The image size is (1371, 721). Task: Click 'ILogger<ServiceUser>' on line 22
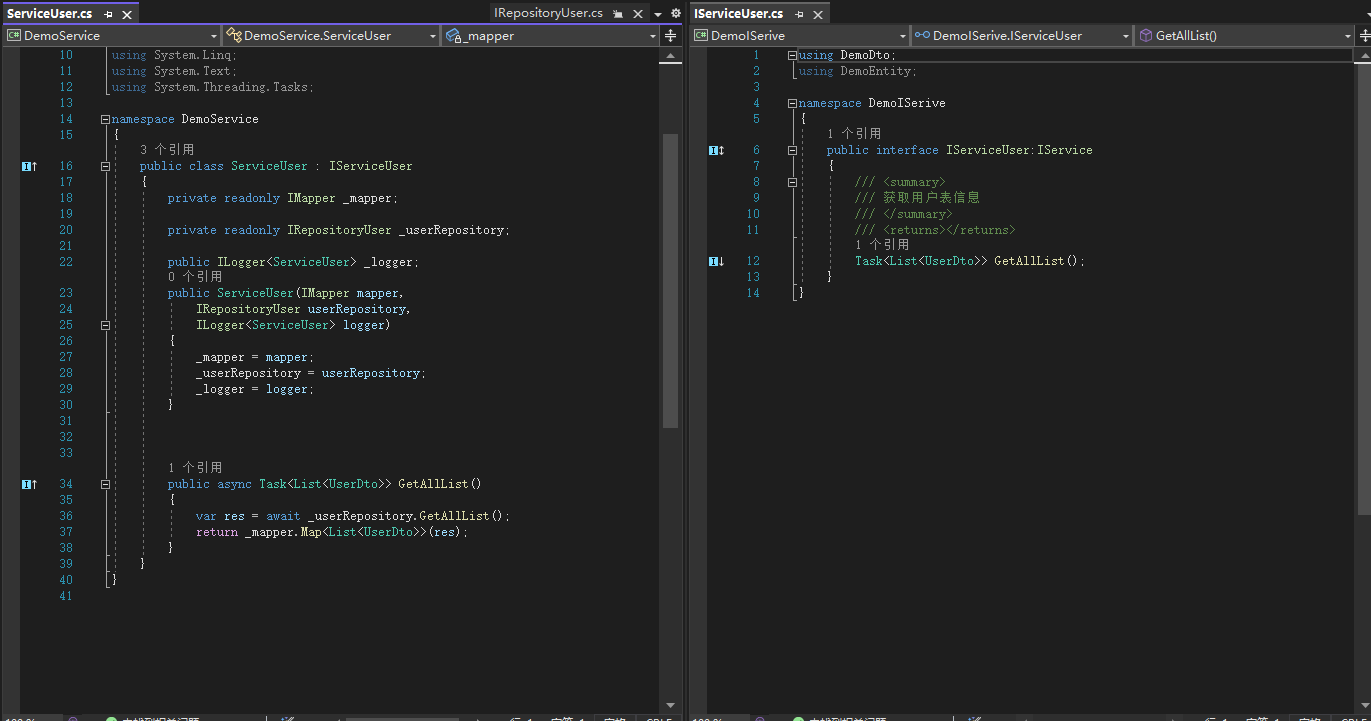click(286, 262)
